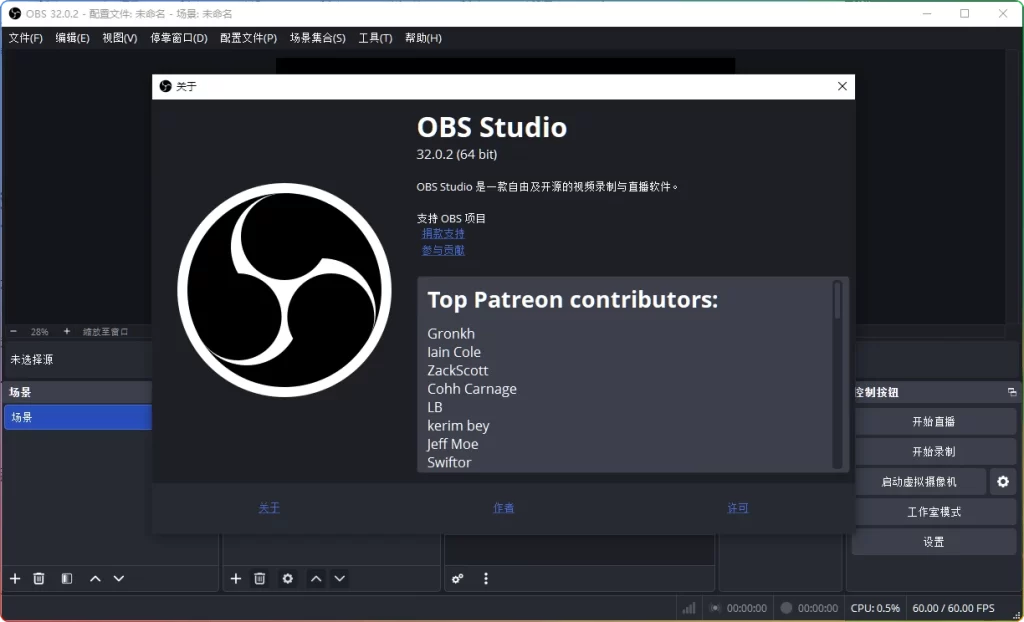This screenshot has height=622, width=1024.
Task: Delete the selected scene using the trash icon
Action: (x=39, y=578)
